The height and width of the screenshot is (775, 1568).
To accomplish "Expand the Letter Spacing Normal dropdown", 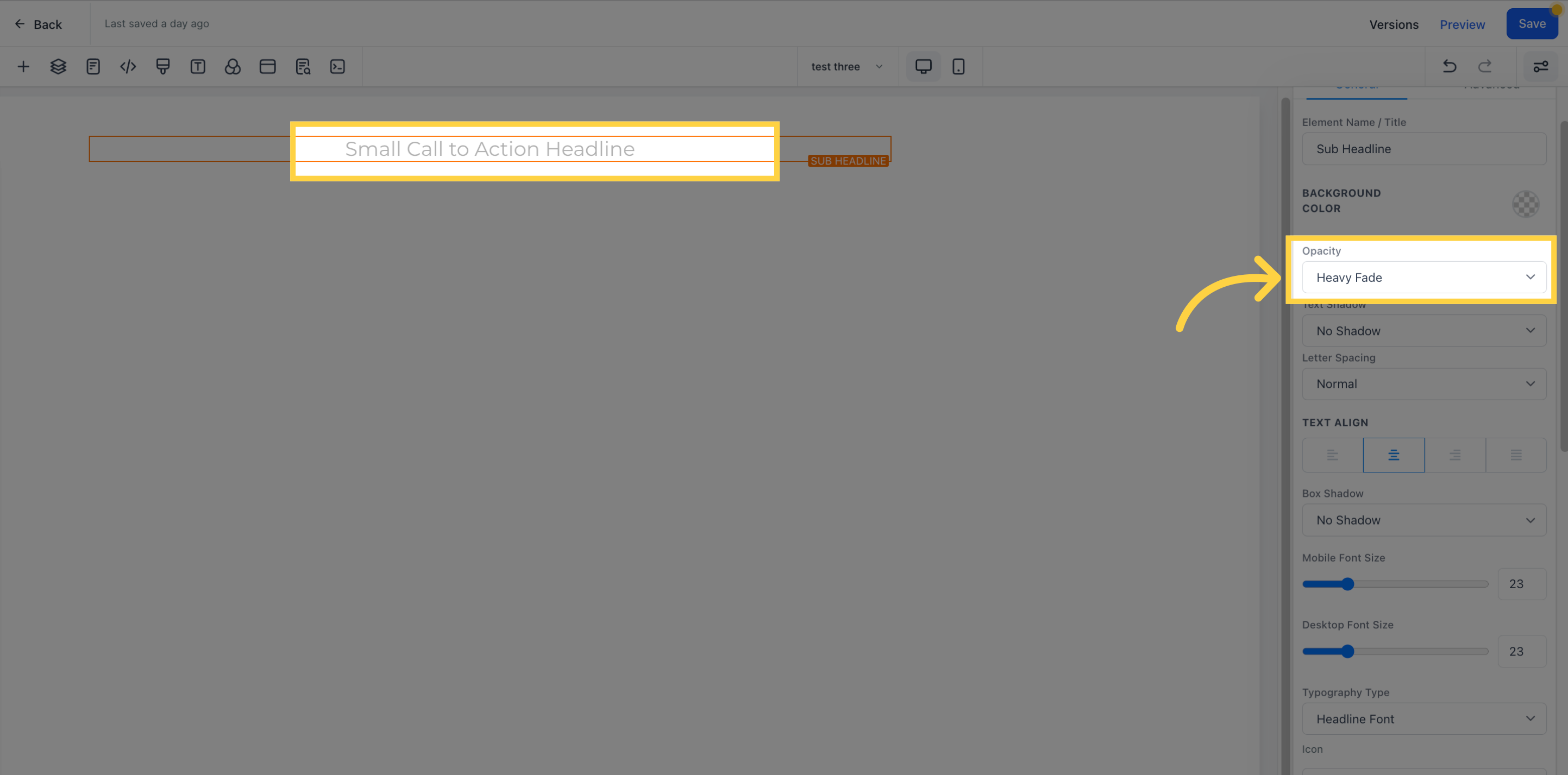I will coord(1423,384).
